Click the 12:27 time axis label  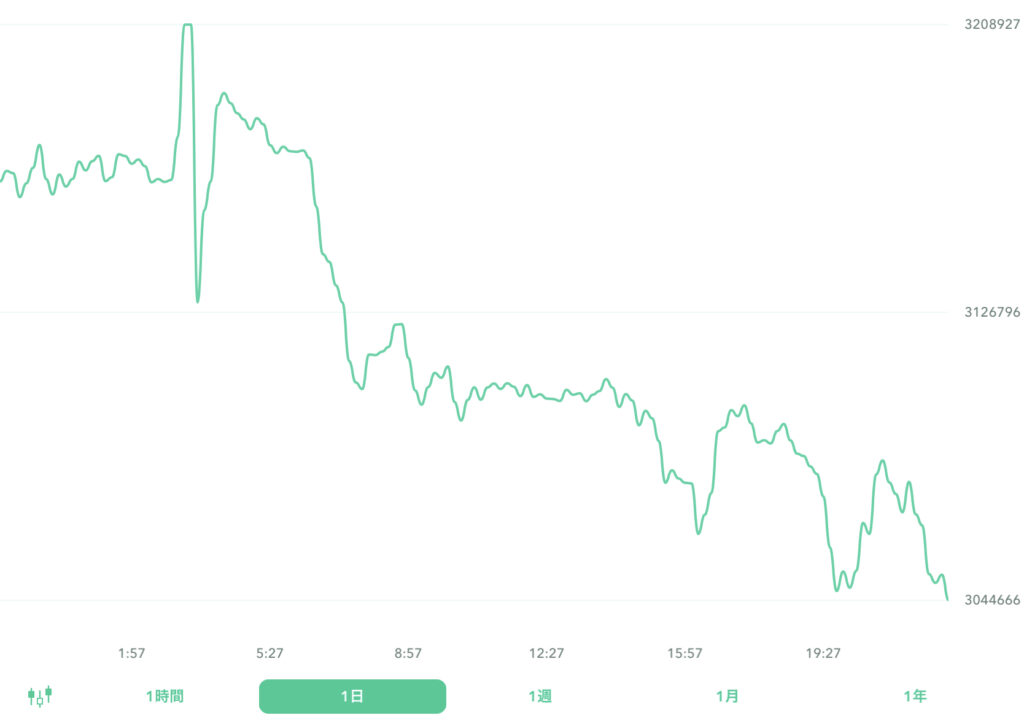pyautogui.click(x=546, y=651)
